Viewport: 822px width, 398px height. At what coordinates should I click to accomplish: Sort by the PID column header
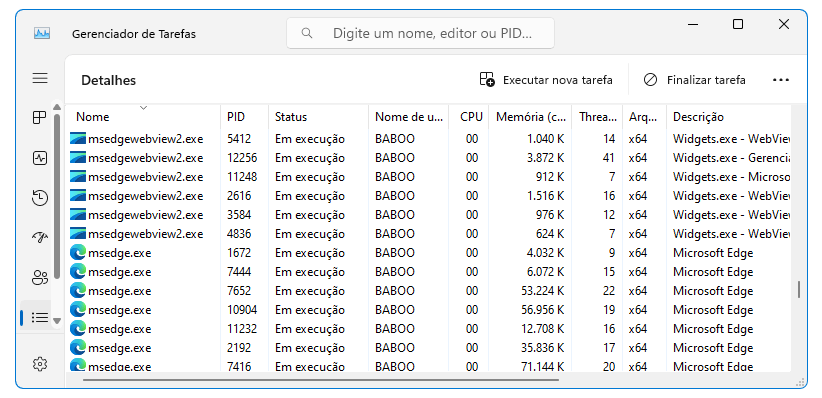coord(244,117)
